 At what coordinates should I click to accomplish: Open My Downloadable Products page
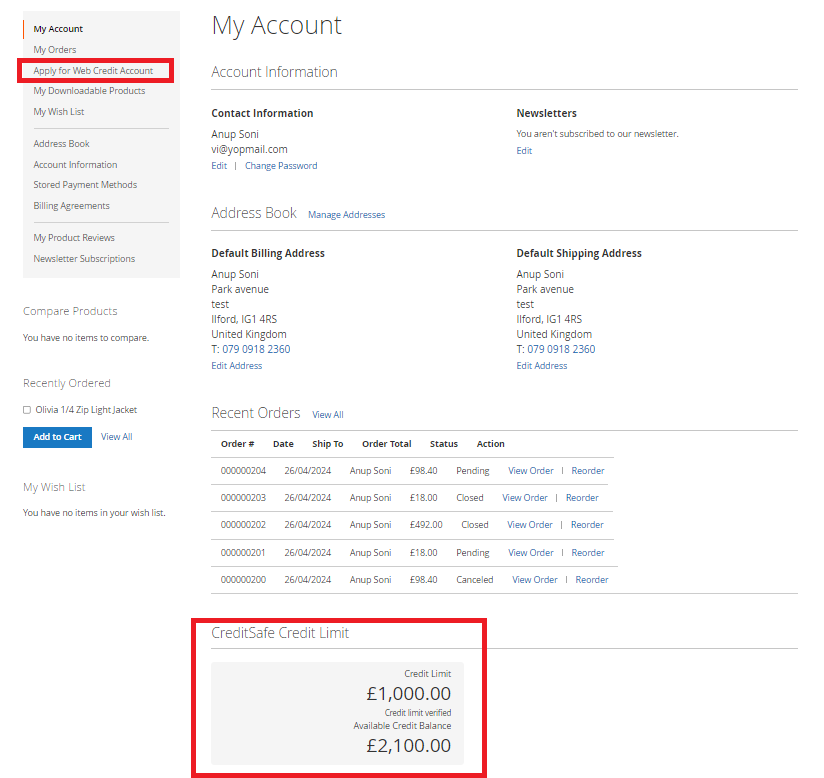coord(89,91)
